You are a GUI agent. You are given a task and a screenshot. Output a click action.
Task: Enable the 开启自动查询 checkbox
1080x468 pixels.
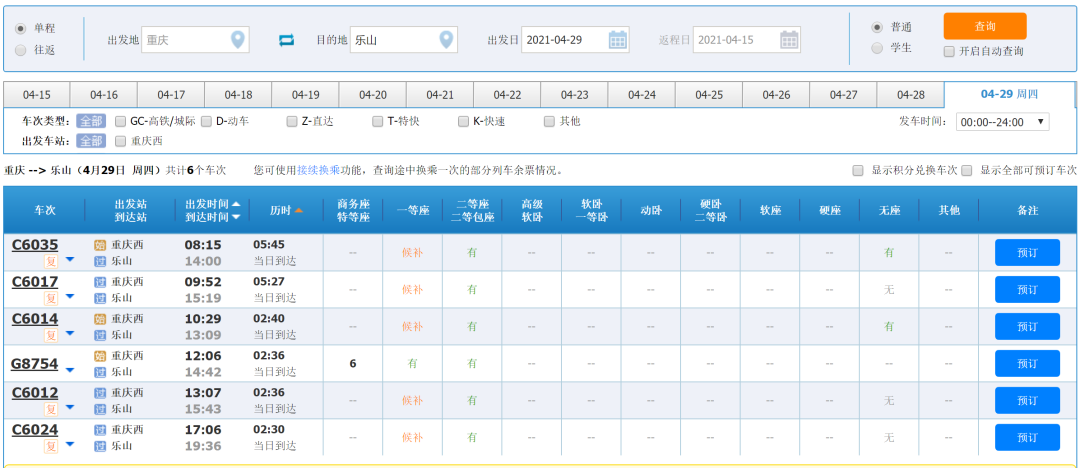pyautogui.click(x=949, y=51)
